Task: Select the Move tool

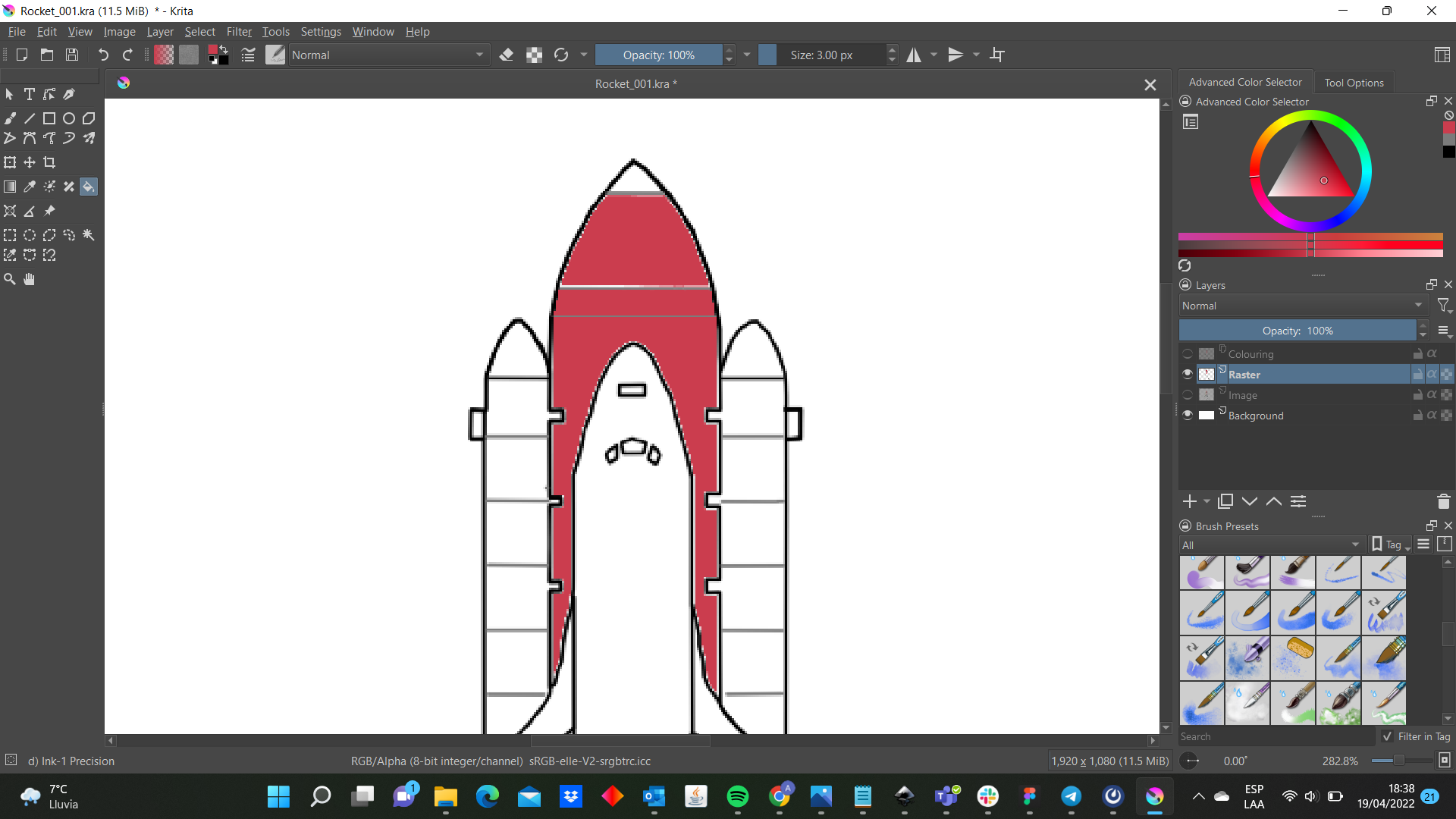Action: (30, 162)
